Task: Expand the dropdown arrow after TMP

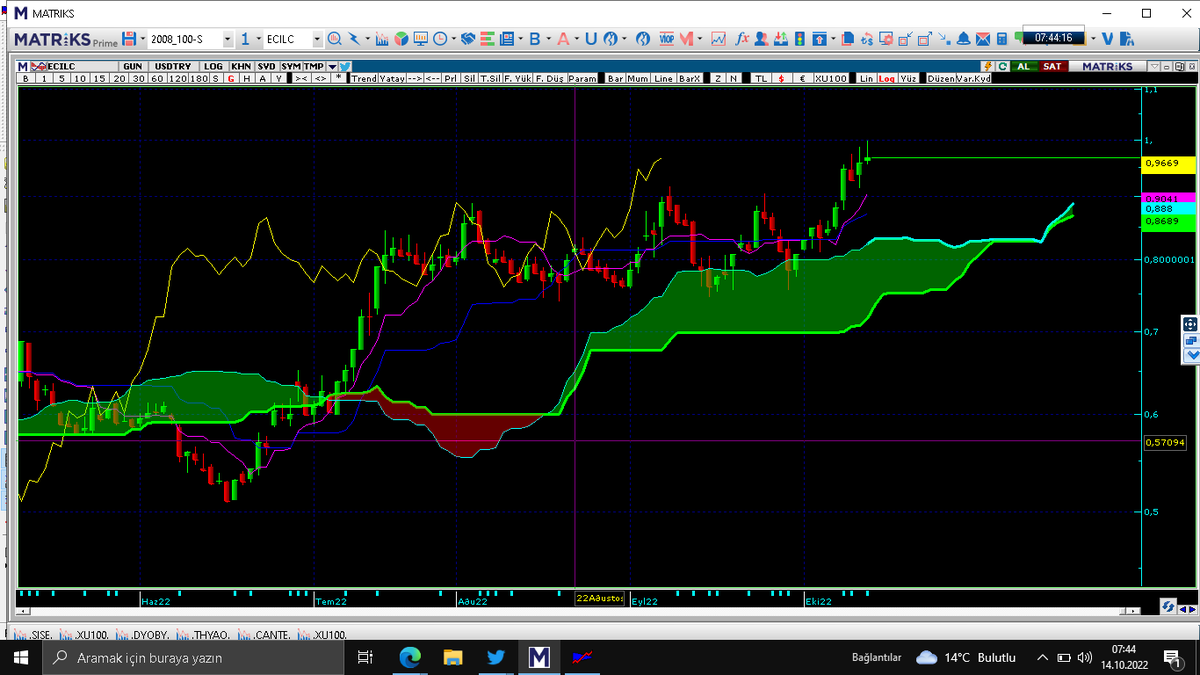Action: click(331, 66)
